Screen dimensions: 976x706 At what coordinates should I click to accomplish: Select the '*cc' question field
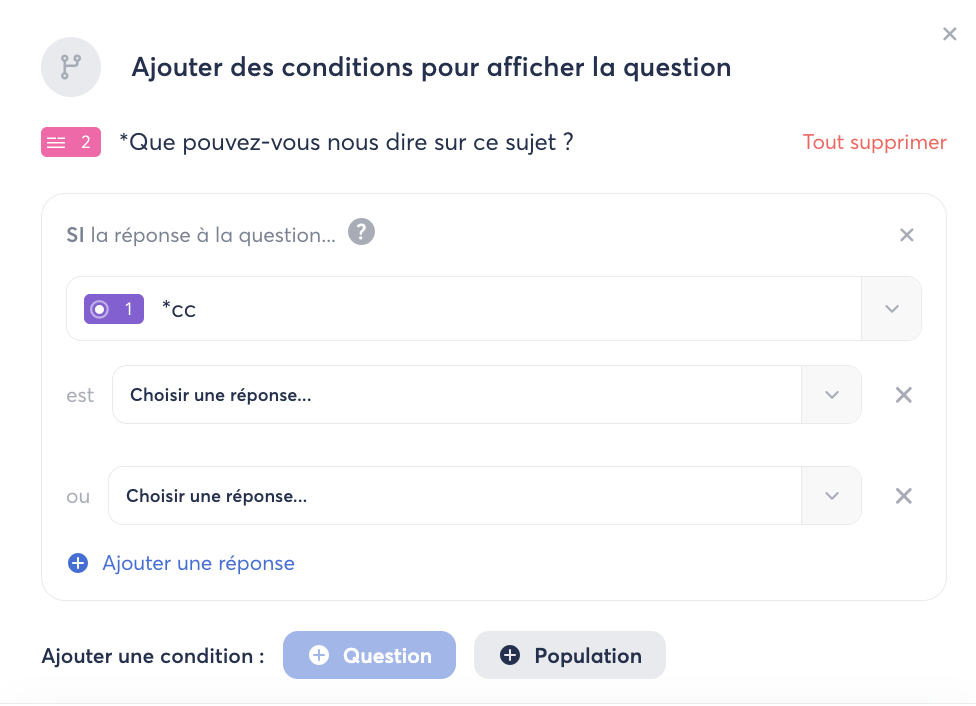pyautogui.click(x=500, y=309)
